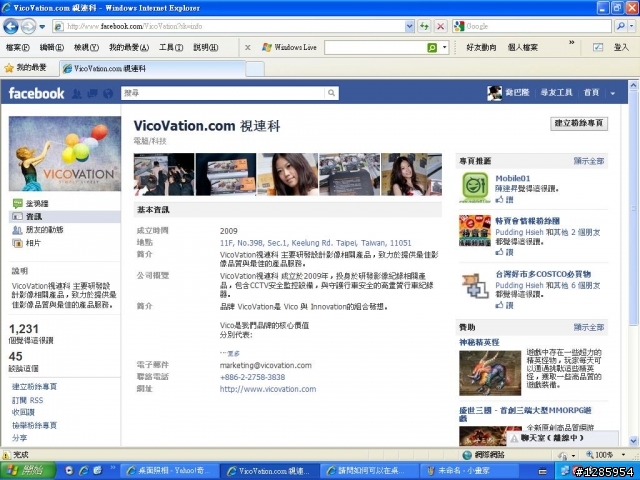640x480 pixels.
Task: Open the 檔案(F) menu
Action: [x=18, y=47]
